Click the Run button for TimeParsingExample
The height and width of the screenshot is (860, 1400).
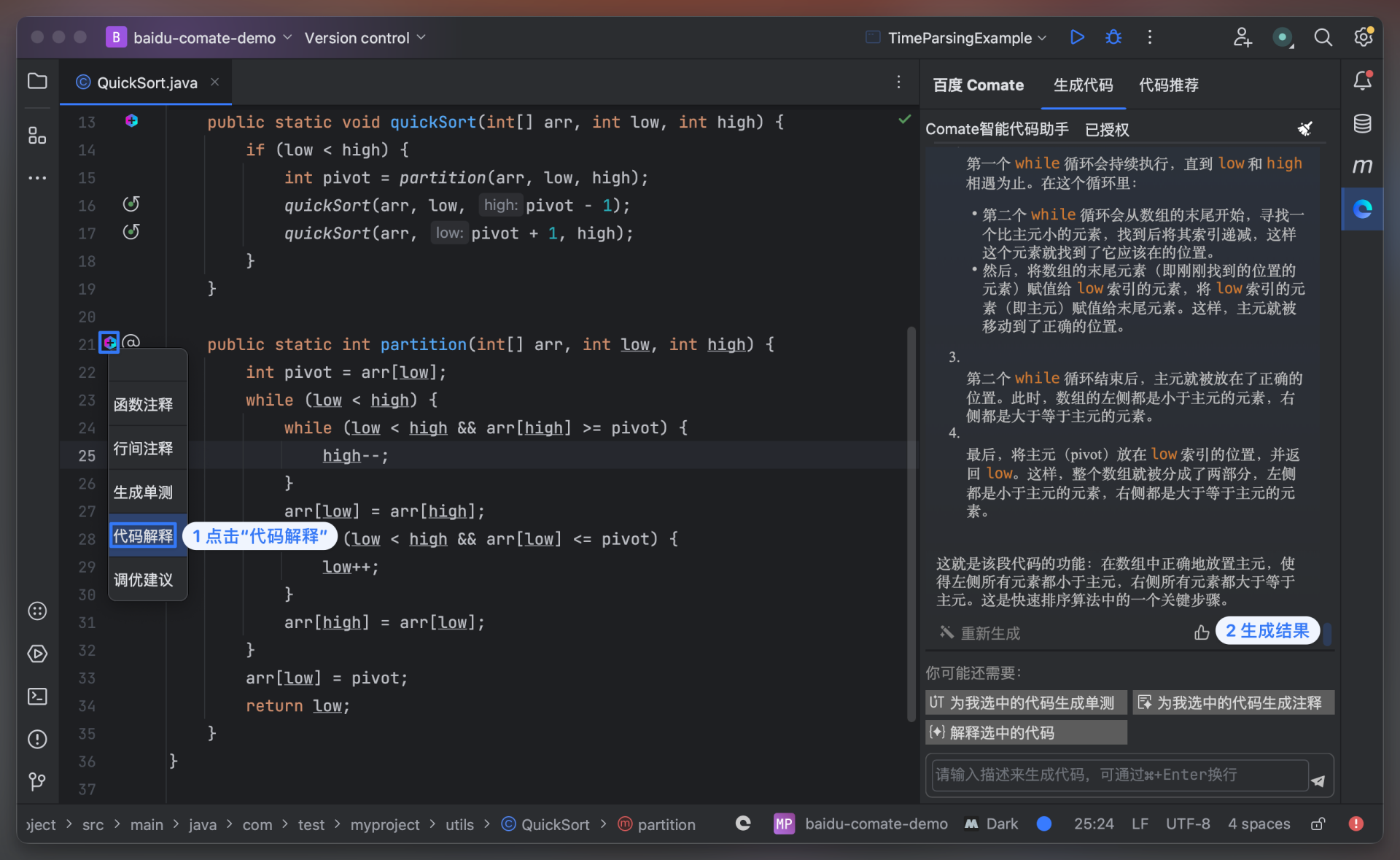[x=1077, y=37]
